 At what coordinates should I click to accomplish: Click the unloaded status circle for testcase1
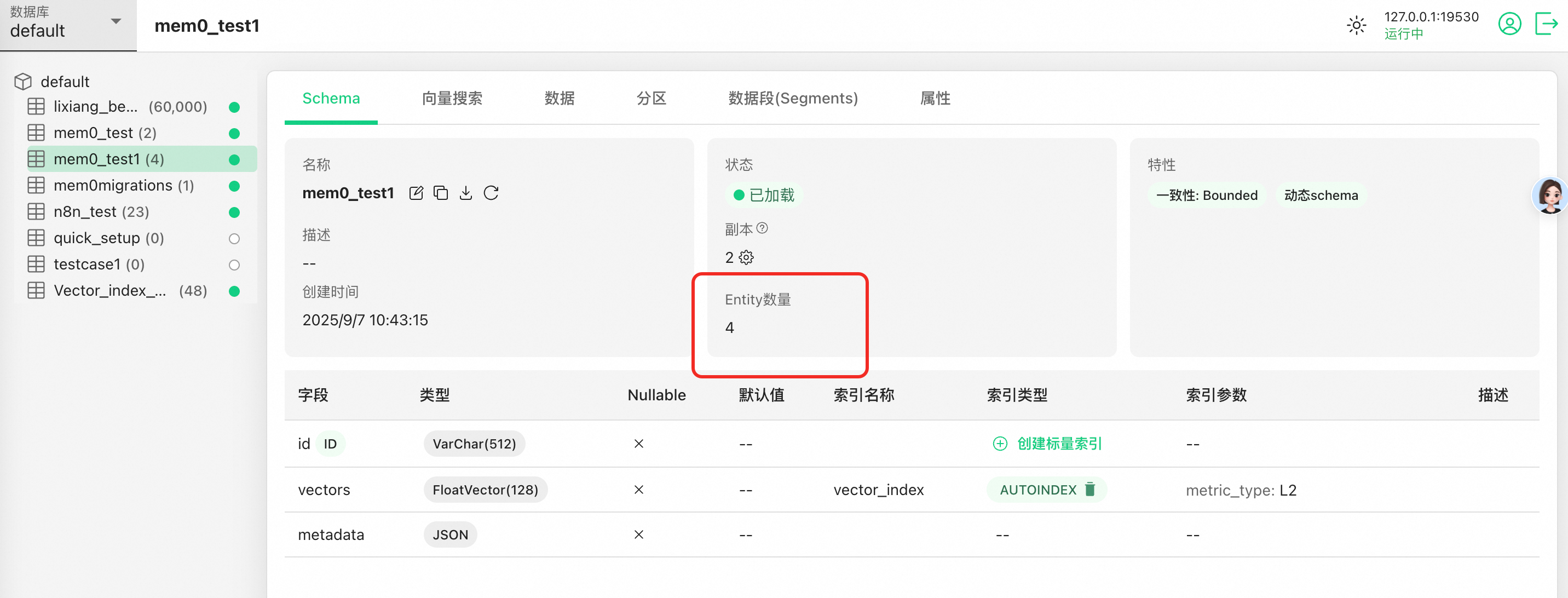pyautogui.click(x=234, y=265)
